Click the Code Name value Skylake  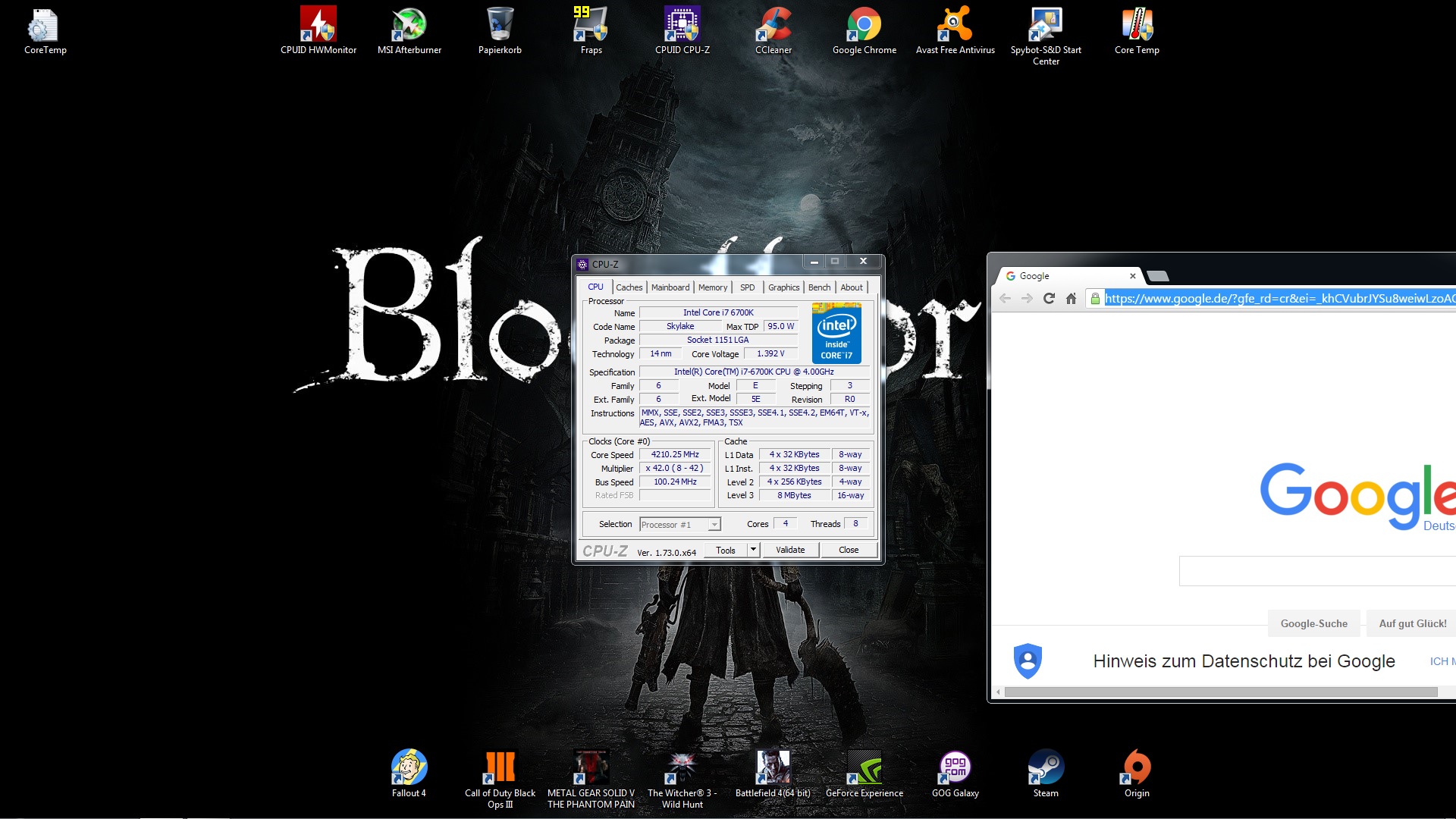(x=680, y=327)
